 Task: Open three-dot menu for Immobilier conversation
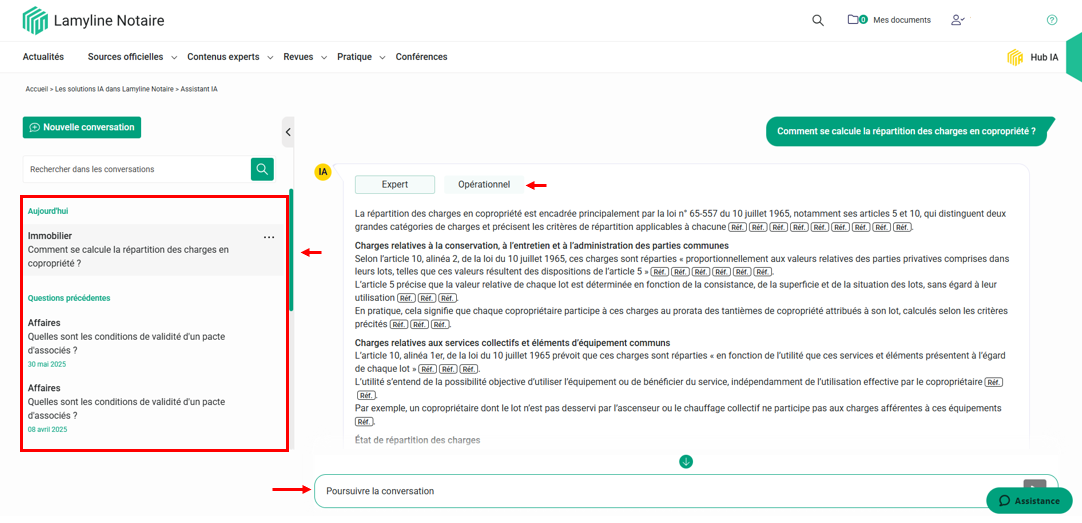(x=269, y=237)
